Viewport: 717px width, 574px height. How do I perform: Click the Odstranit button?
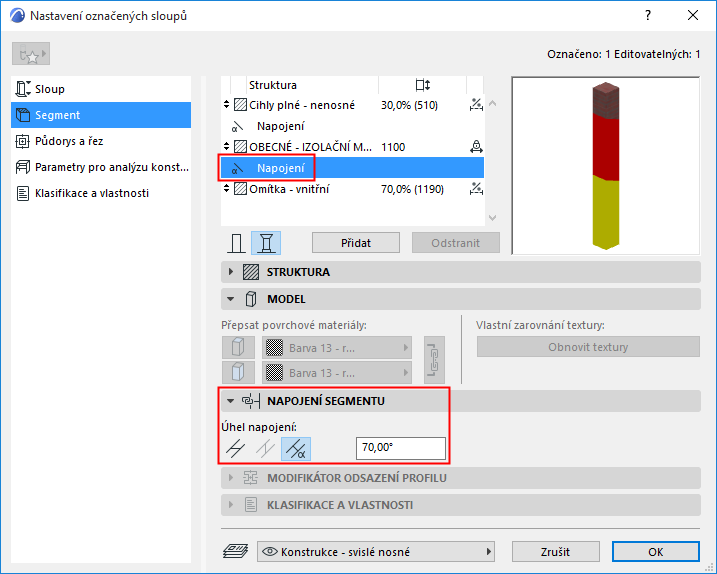pos(455,243)
